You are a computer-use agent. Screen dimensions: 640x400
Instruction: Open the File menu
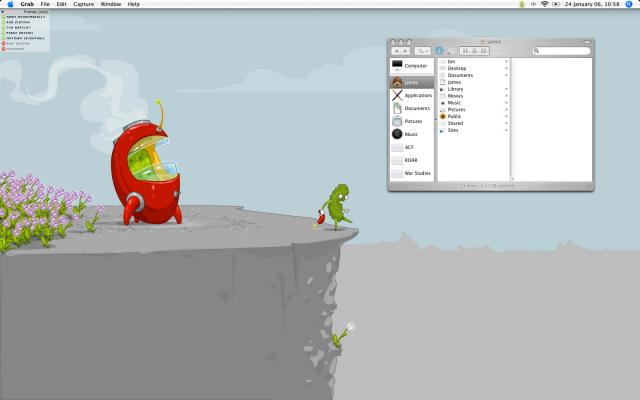(45, 4)
